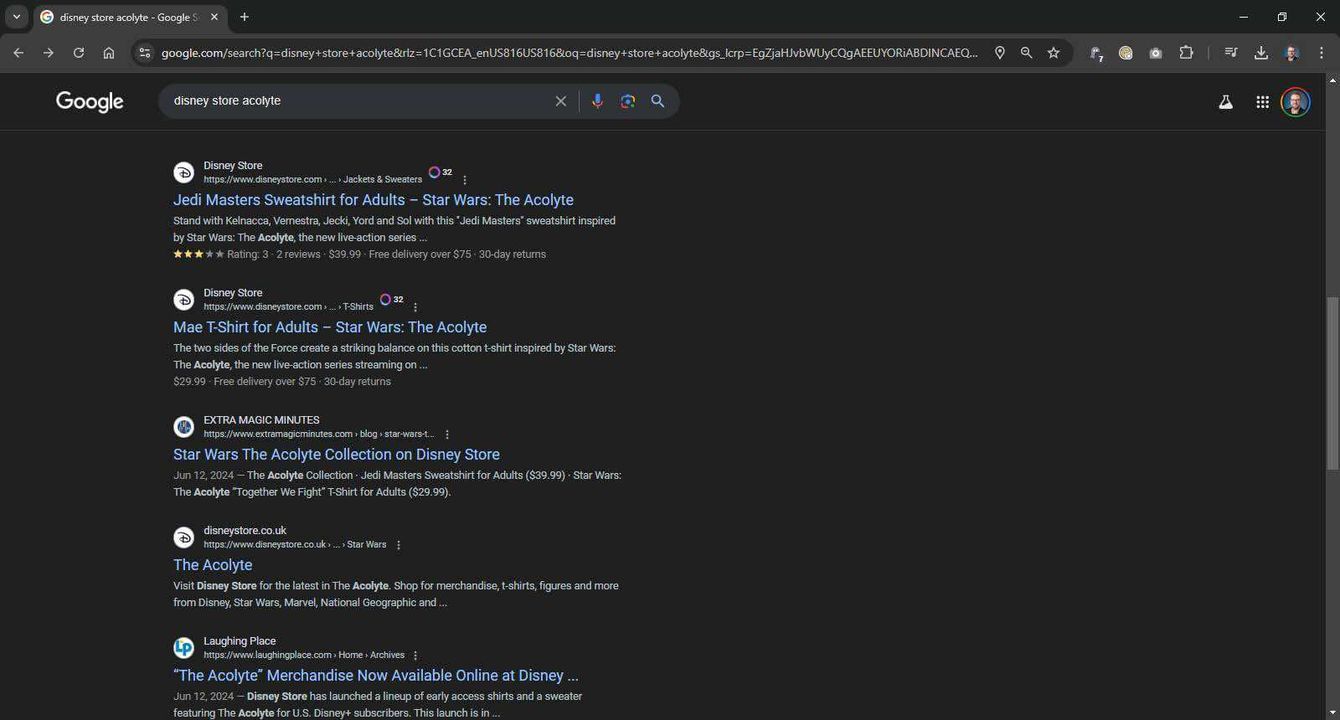Open a new browser tab
The height and width of the screenshot is (720, 1340).
244,17
